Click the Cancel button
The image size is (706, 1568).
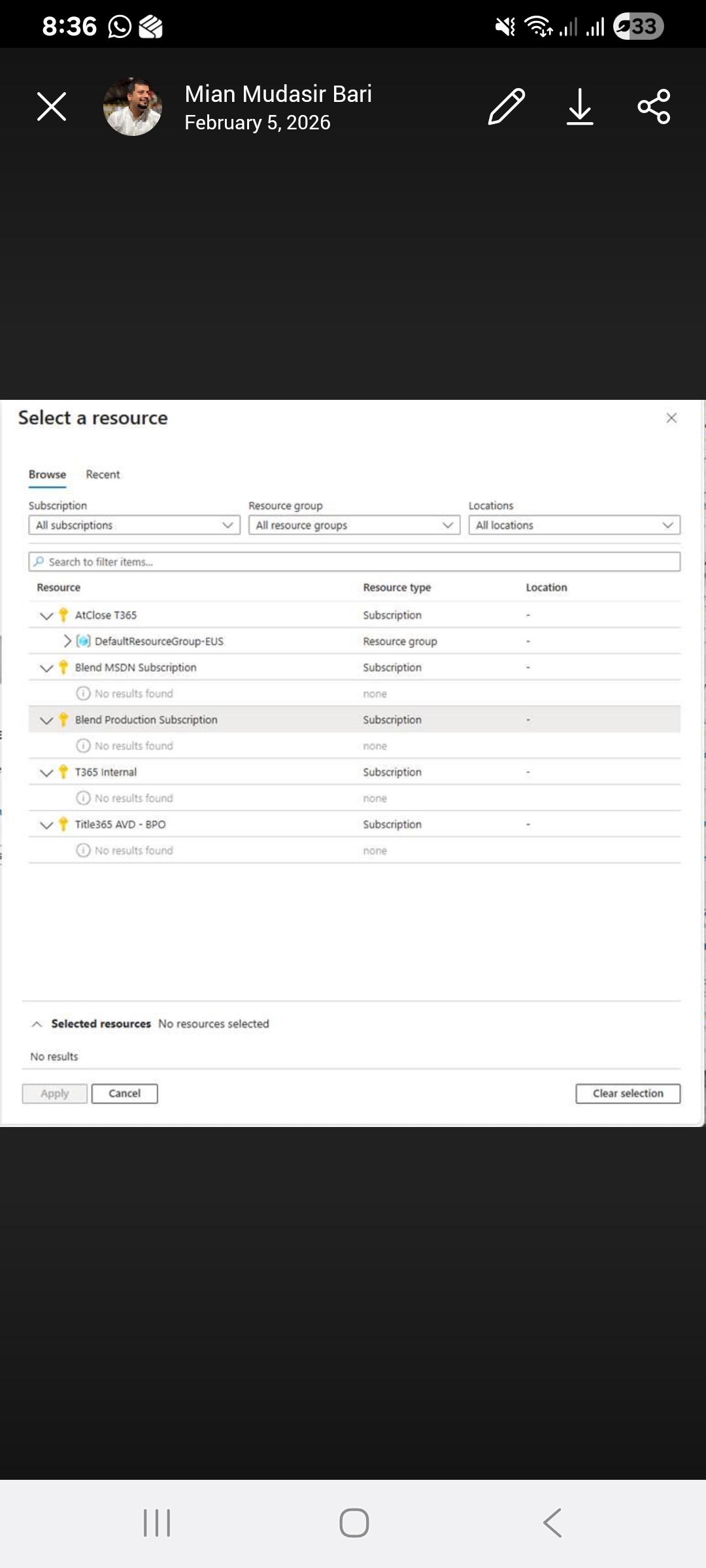coord(125,1094)
